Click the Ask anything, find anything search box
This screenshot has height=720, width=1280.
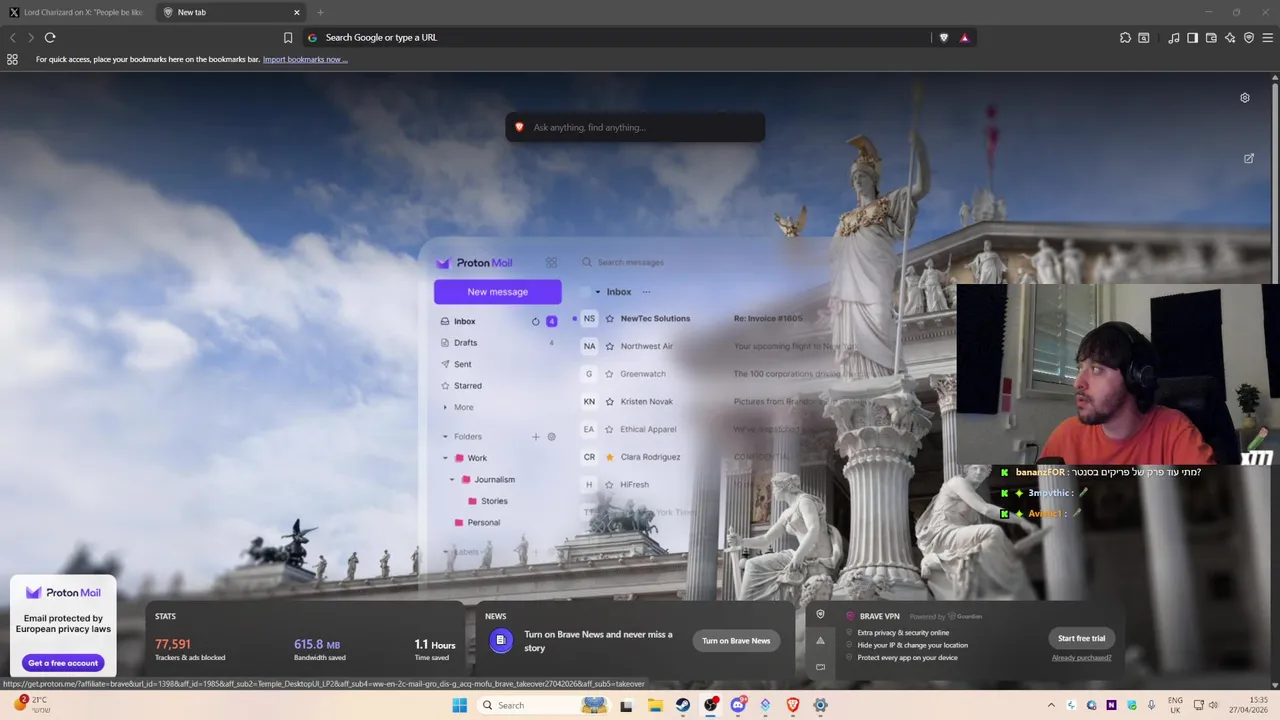(x=635, y=127)
